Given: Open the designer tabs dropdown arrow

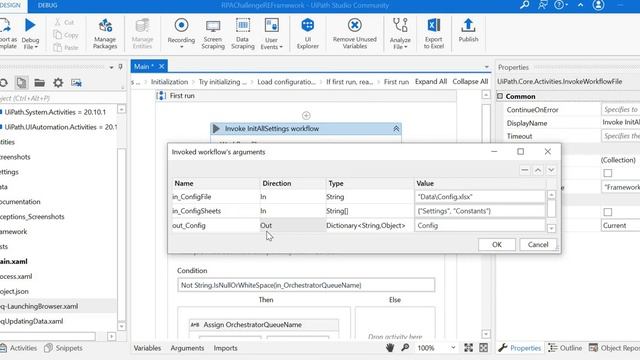Looking at the screenshot, I should (x=486, y=67).
